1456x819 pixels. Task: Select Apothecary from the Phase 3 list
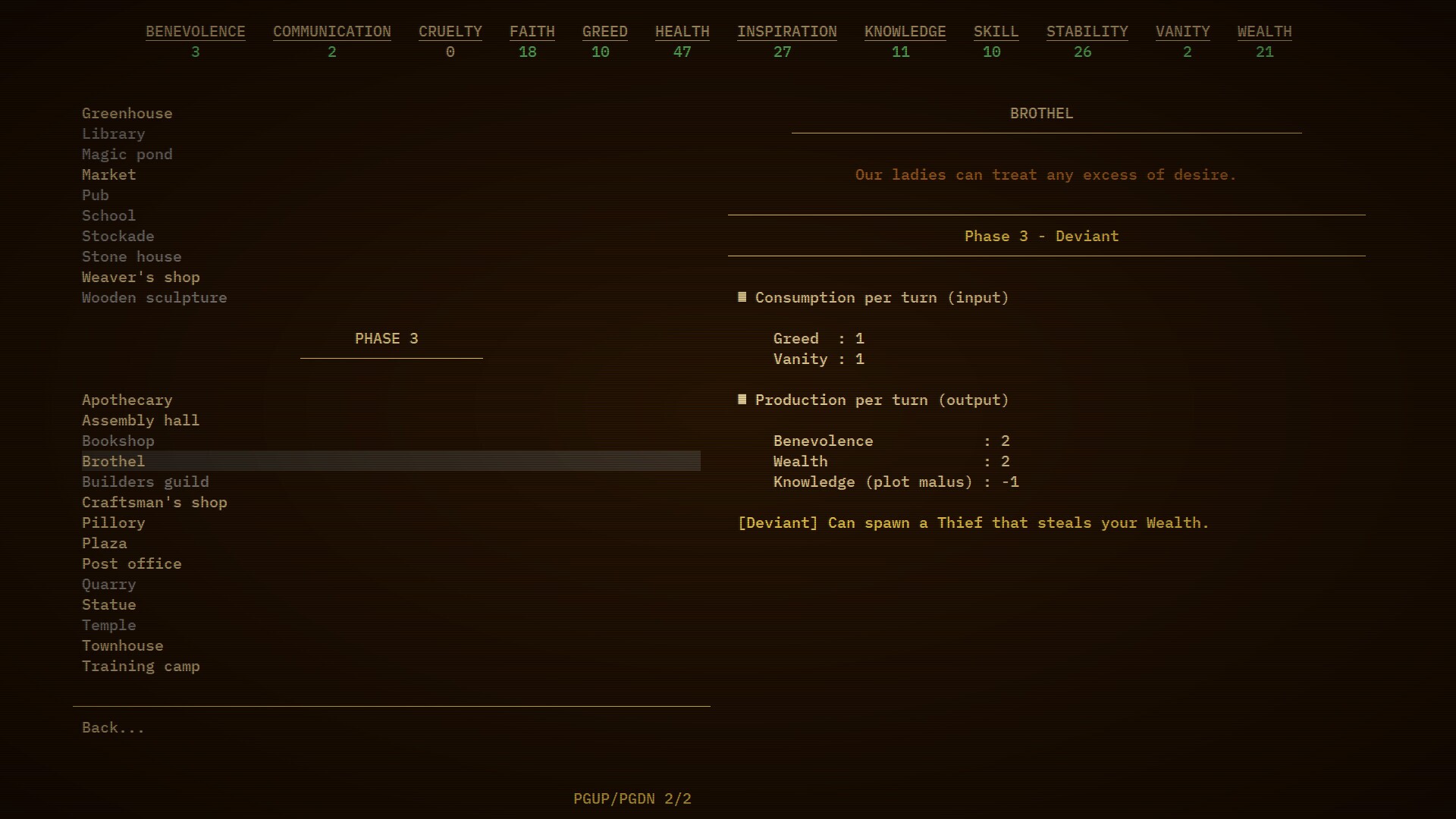coord(127,400)
